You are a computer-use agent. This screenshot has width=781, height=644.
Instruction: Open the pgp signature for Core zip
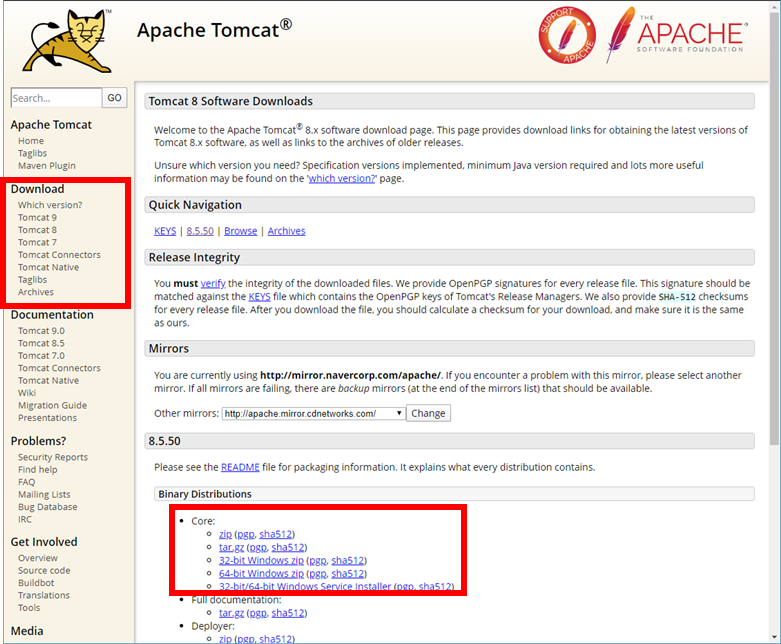[246, 534]
